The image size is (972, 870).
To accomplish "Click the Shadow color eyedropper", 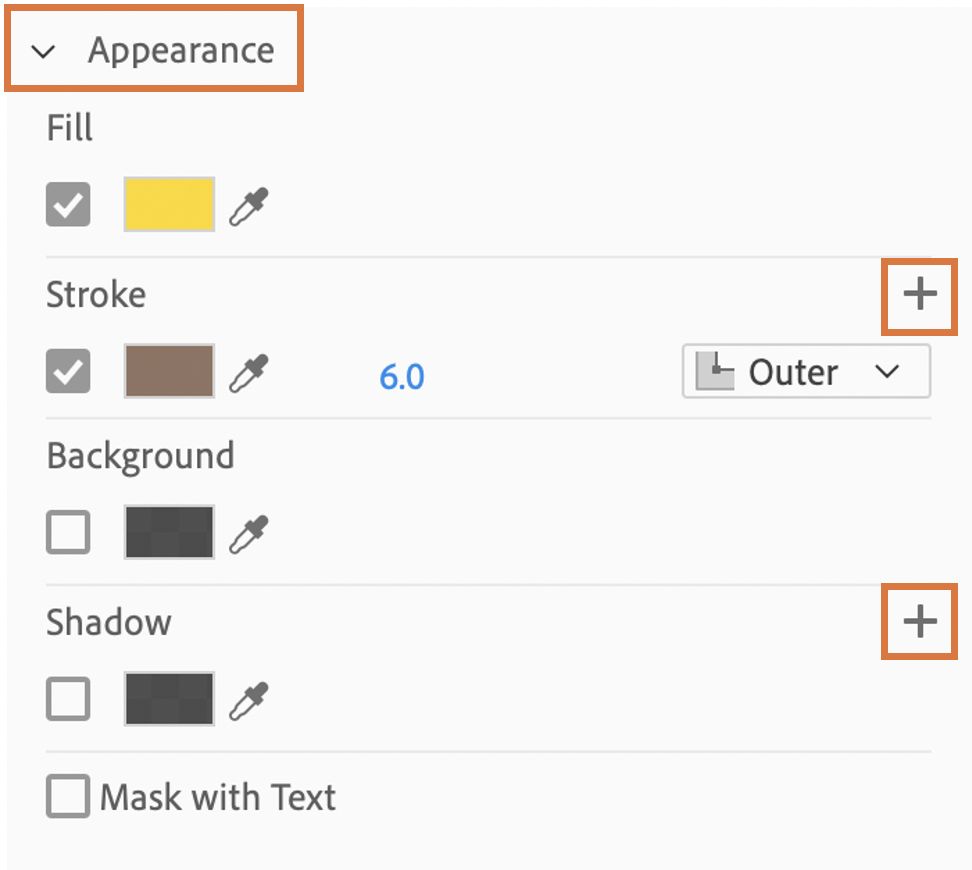I will pos(249,699).
